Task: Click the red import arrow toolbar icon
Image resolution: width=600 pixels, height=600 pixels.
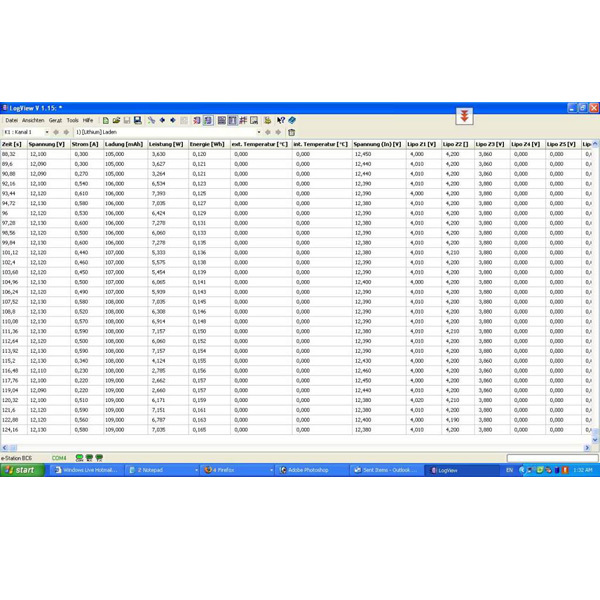Action: point(197,121)
